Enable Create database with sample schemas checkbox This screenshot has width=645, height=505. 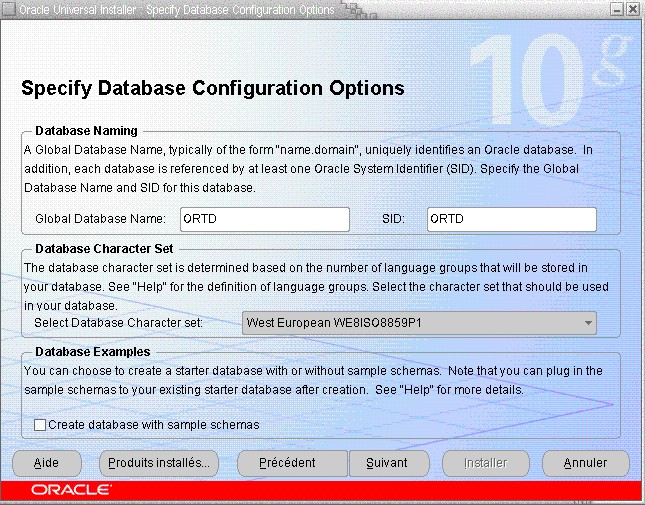click(x=40, y=425)
